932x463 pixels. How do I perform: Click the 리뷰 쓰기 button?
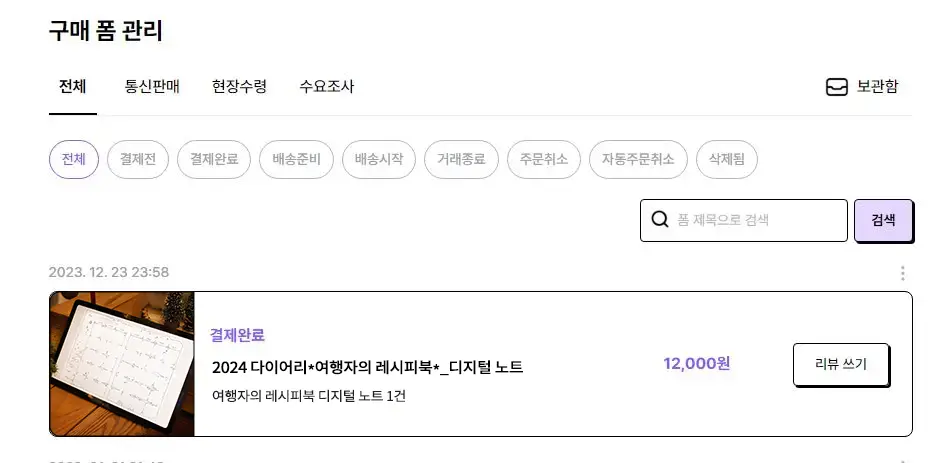coord(841,364)
